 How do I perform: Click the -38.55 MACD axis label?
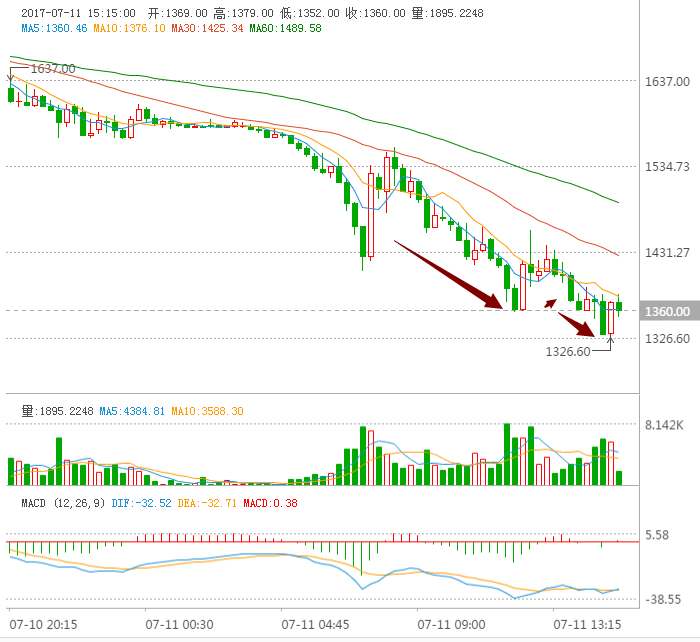click(x=663, y=600)
